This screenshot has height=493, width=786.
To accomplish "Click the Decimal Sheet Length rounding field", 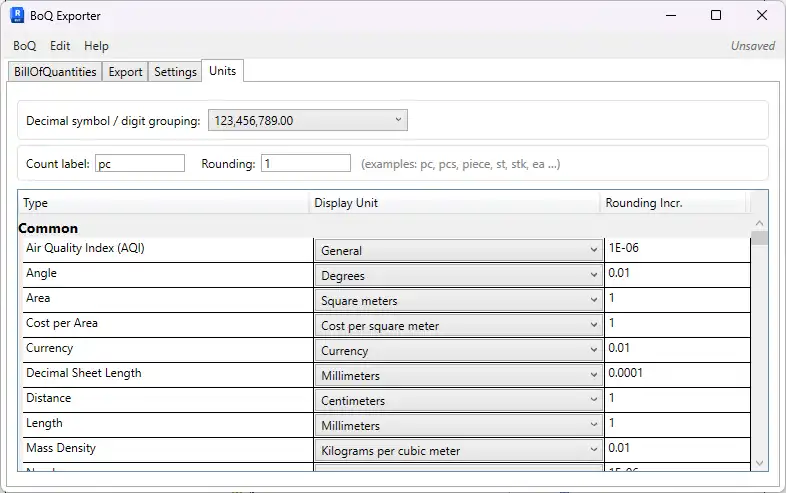I will pos(676,374).
